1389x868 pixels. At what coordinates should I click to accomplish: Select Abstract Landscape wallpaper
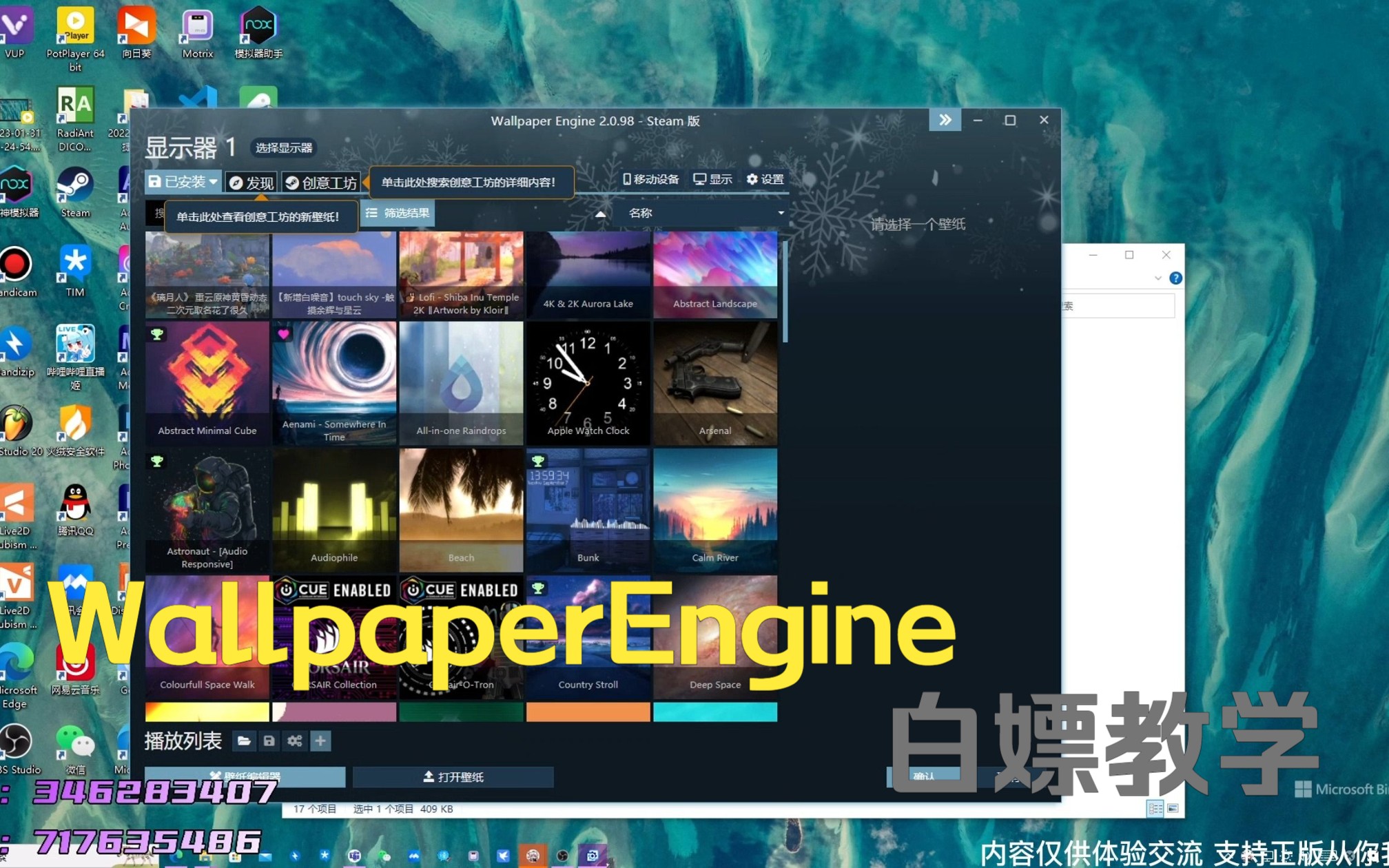click(715, 274)
